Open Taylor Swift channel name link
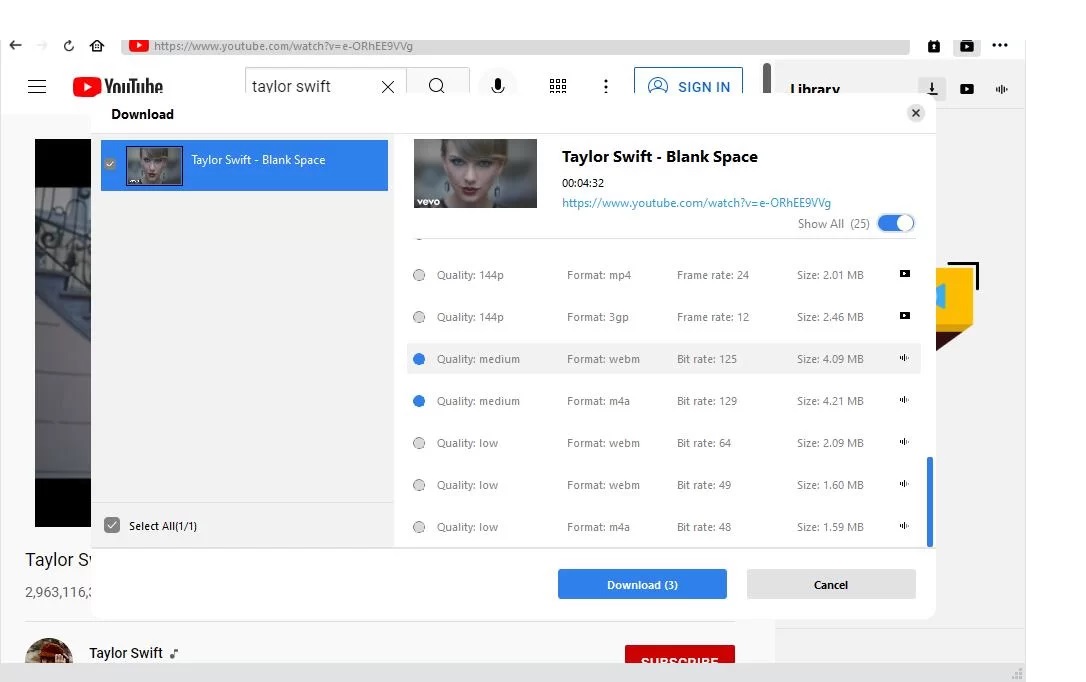This screenshot has width=1086, height=682. pyautogui.click(x=126, y=653)
